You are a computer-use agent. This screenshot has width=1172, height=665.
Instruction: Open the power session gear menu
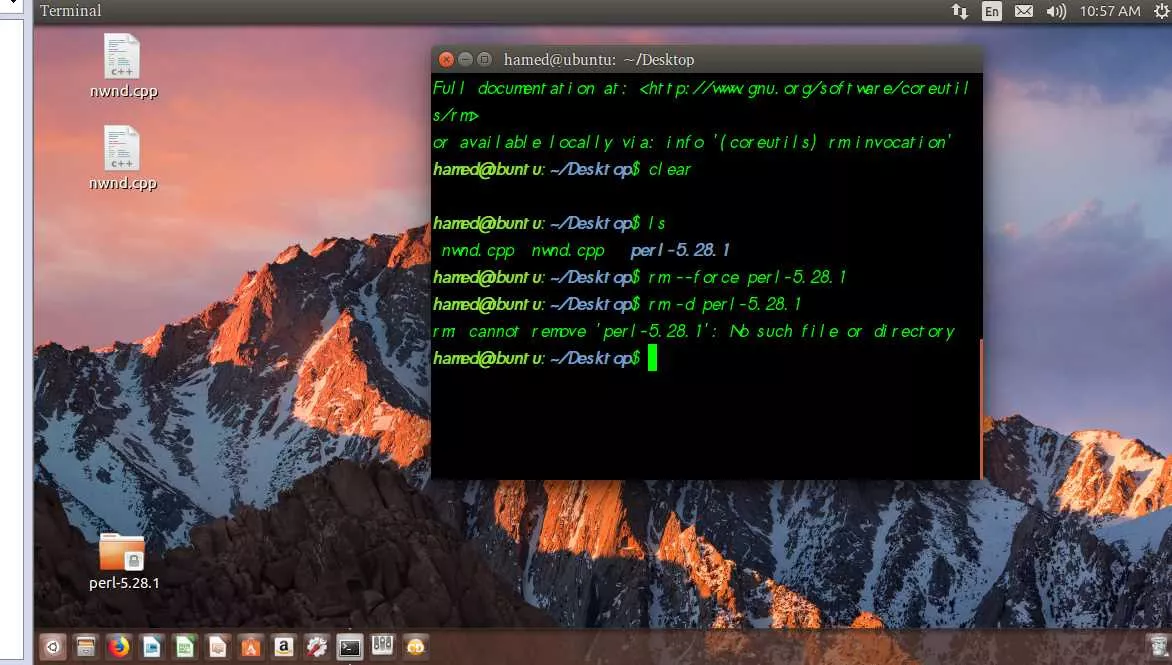tap(1162, 11)
